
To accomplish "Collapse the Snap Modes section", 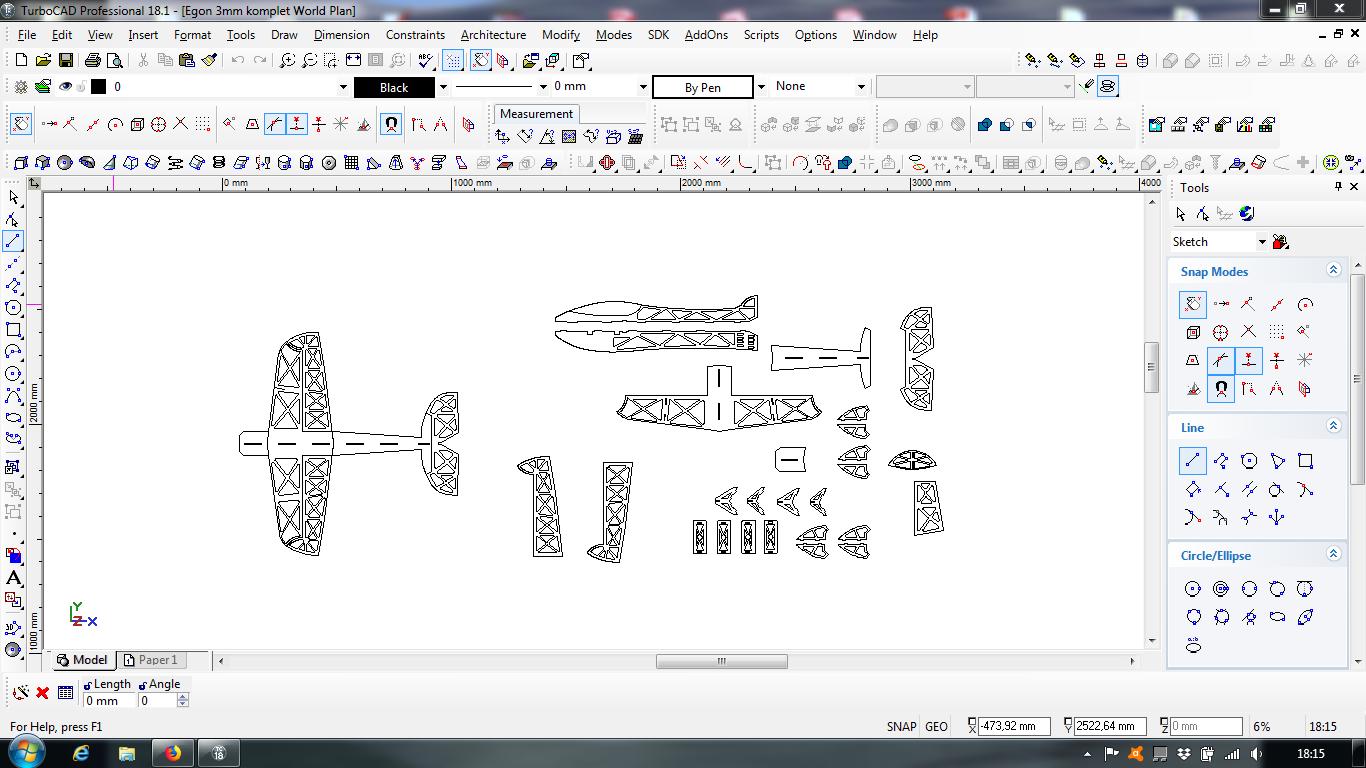I will pos(1333,271).
